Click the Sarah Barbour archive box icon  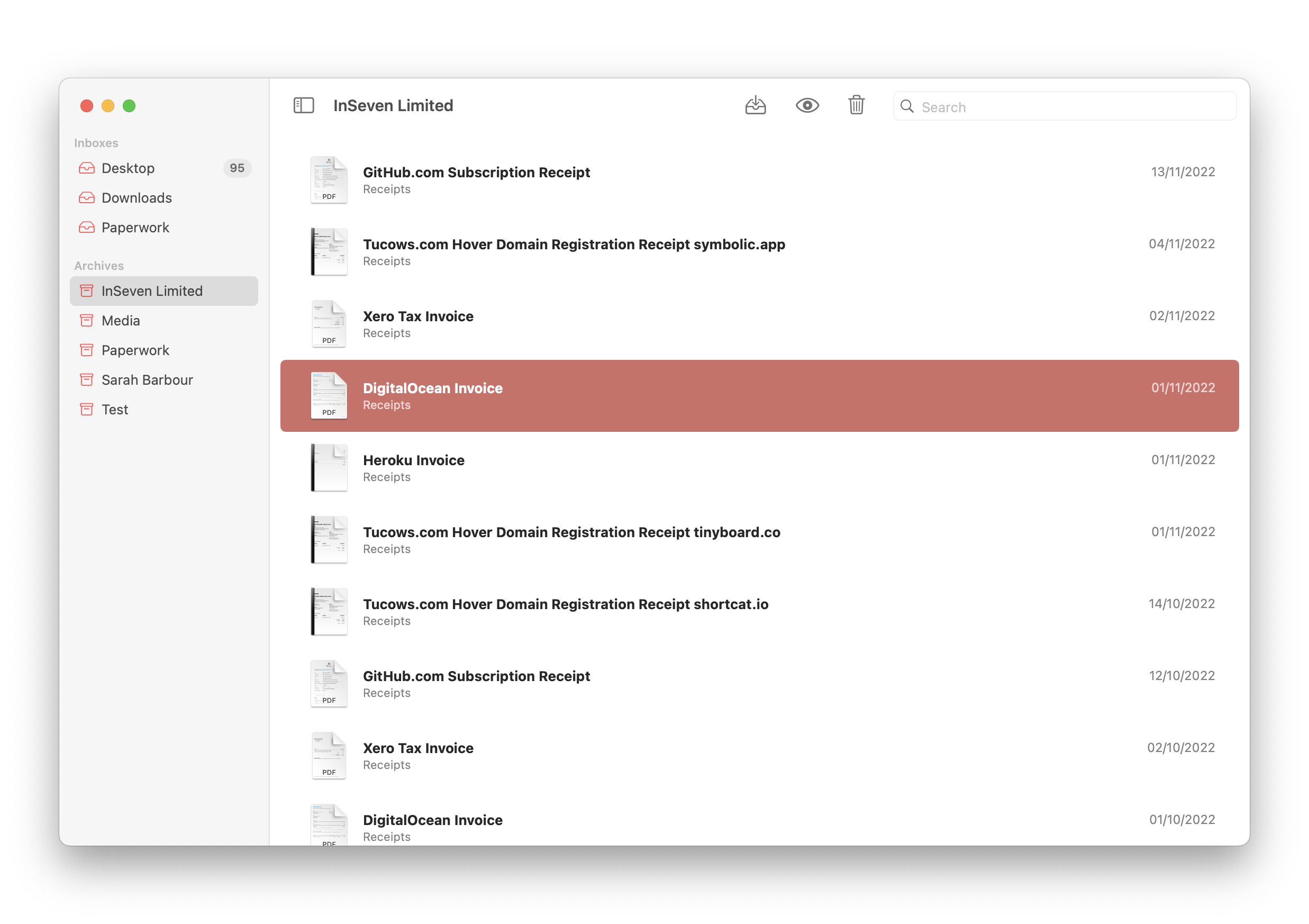tap(87, 380)
